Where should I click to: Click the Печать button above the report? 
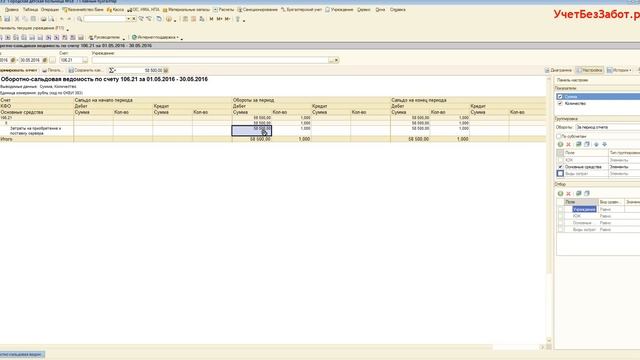[x=53, y=70]
